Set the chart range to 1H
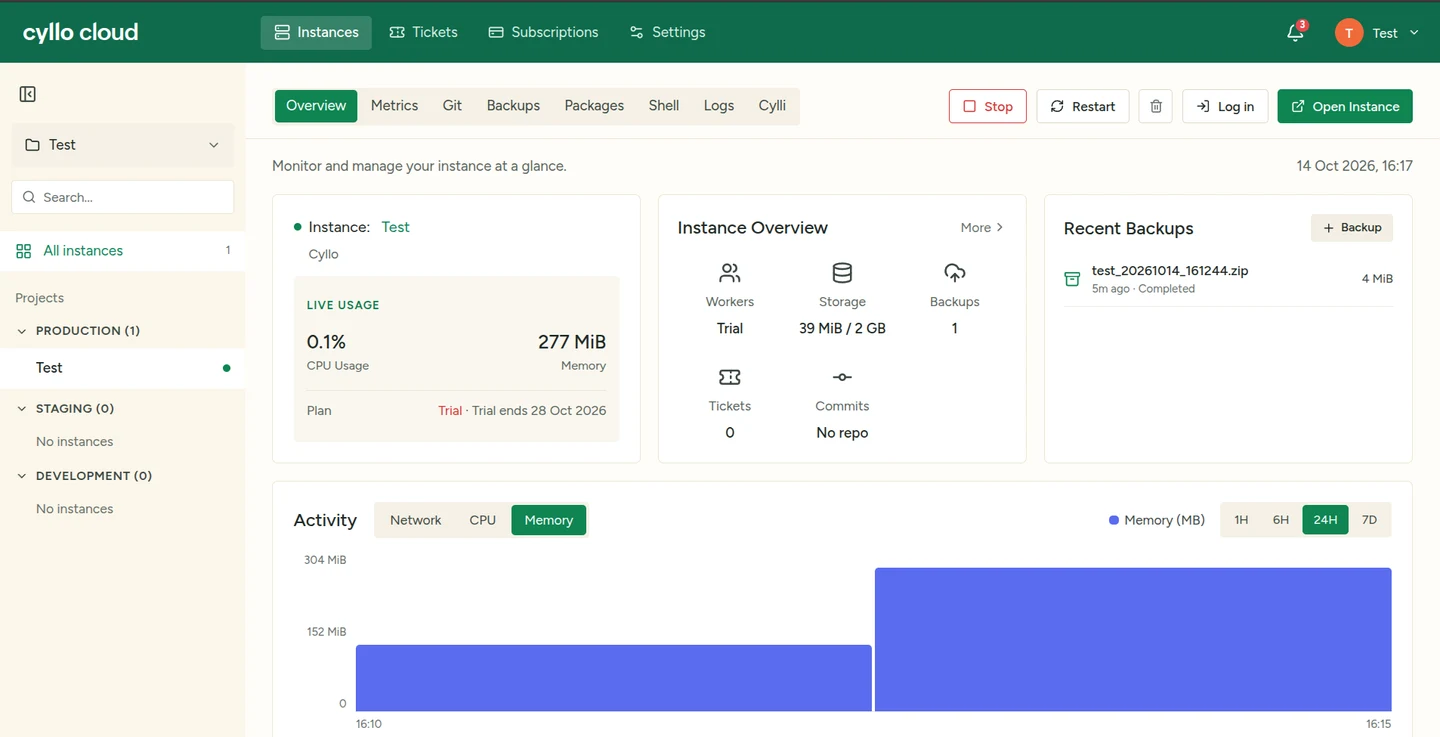1440x737 pixels. coord(1241,520)
